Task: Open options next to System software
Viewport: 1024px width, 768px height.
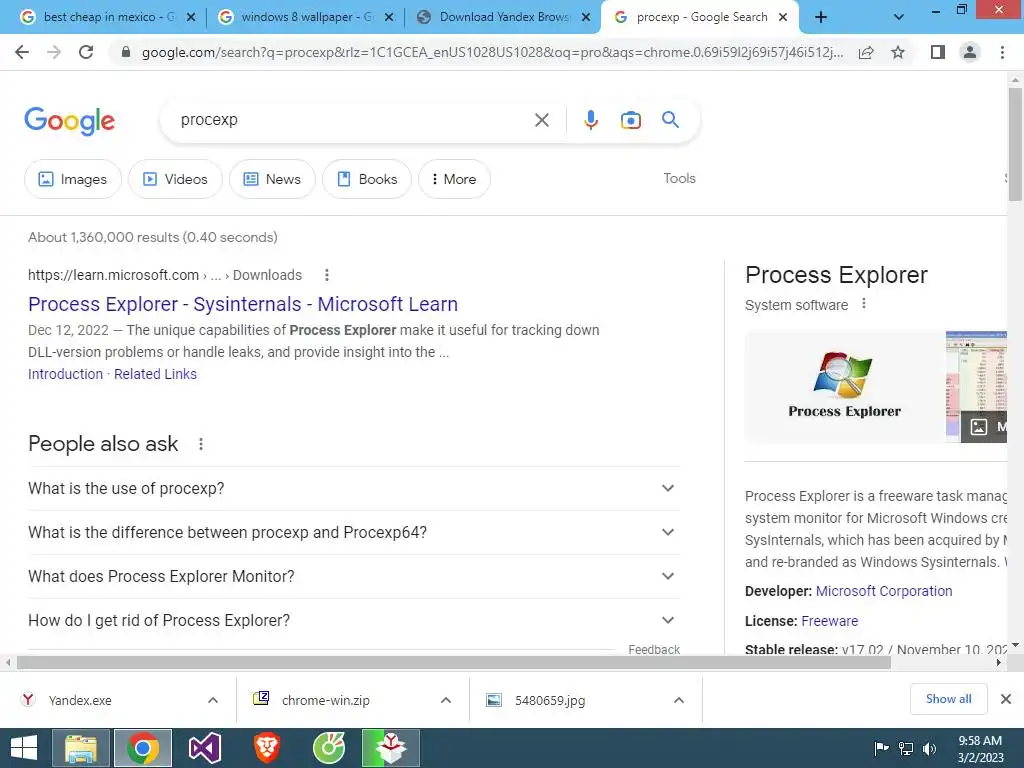Action: pos(864,304)
